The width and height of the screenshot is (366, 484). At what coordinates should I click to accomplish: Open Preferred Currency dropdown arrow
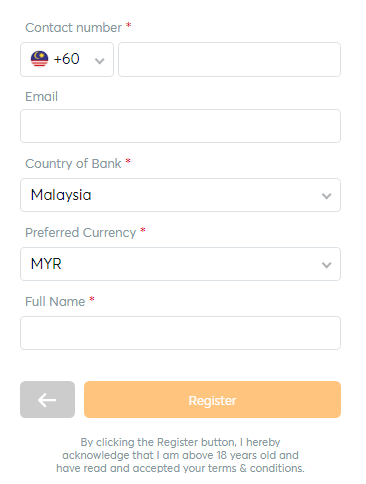(326, 265)
